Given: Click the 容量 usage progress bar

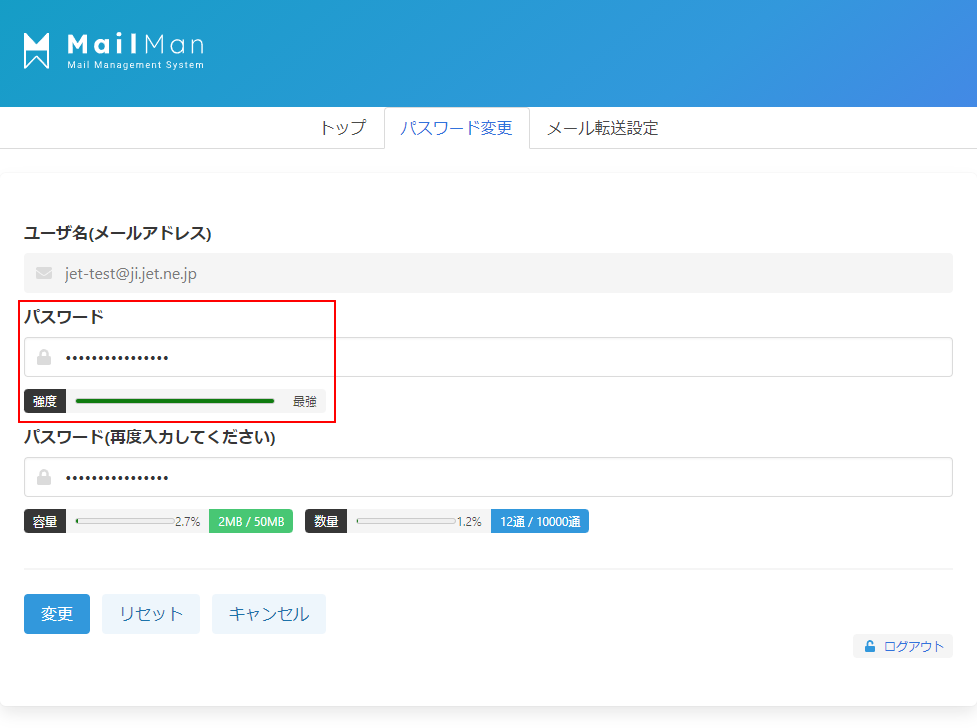Looking at the screenshot, I should (x=125, y=521).
